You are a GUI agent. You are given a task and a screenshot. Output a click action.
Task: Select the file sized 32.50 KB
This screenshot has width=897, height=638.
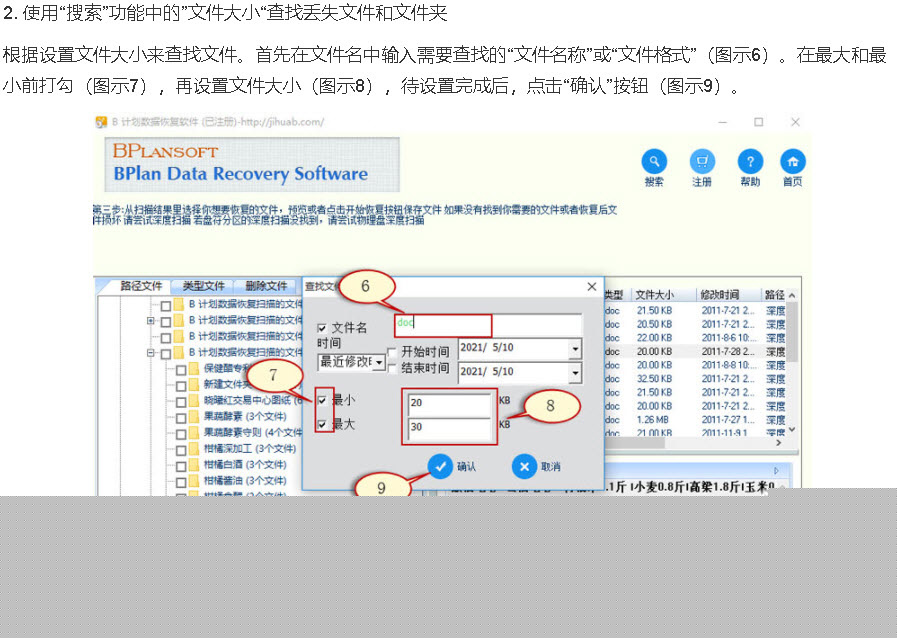coord(654,379)
